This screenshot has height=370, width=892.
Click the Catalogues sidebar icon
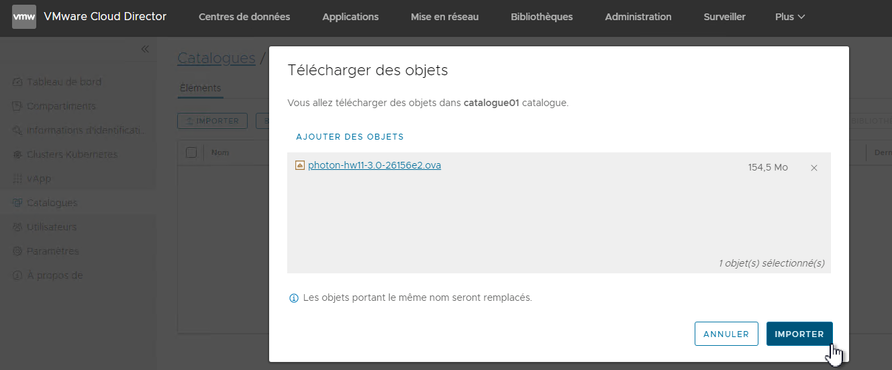[x=17, y=203]
